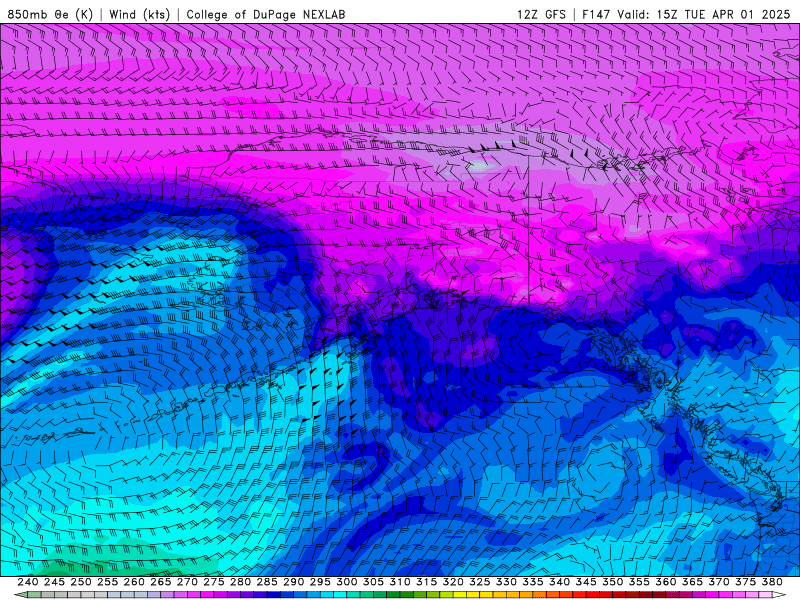Click the 380 colorbar label
Viewport: 800px width, 600px height.
pyautogui.click(x=772, y=582)
